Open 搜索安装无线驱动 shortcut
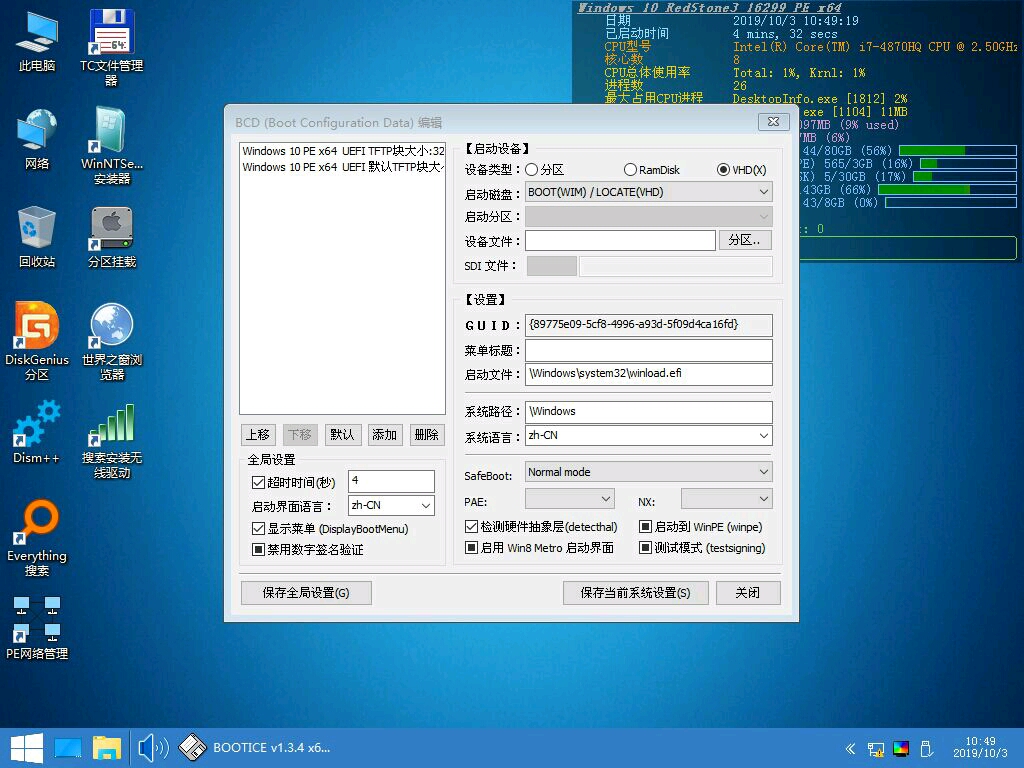The height and width of the screenshot is (768, 1024). pyautogui.click(x=112, y=440)
